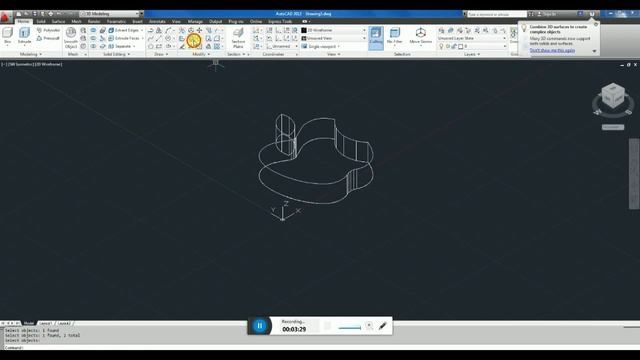Screen dimensions: 640x360
Task: Choose the Presspull tool
Action: click(x=48, y=38)
